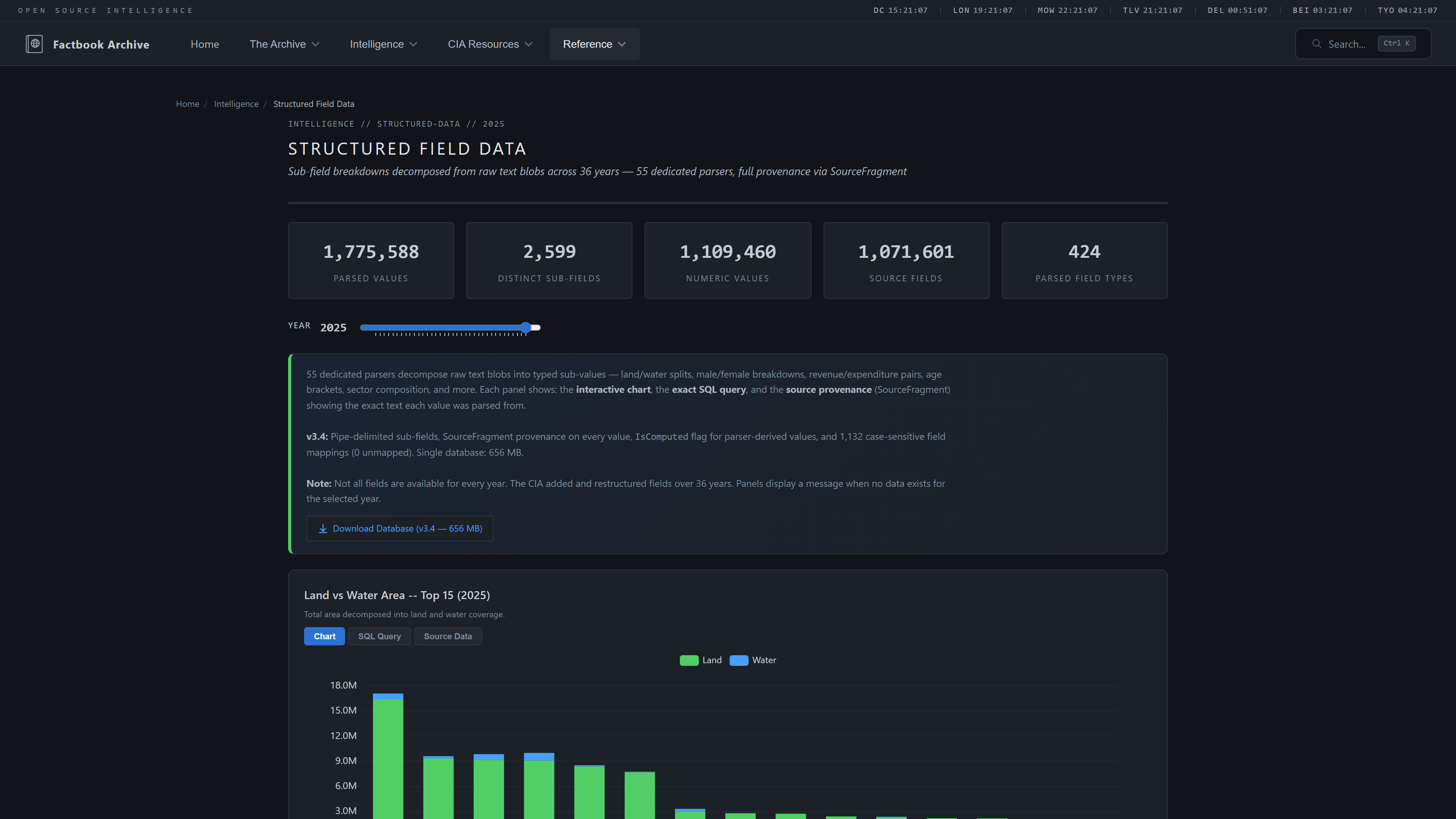The height and width of the screenshot is (819, 1456).
Task: Follow the Intelligence breadcrumb link
Action: click(236, 104)
